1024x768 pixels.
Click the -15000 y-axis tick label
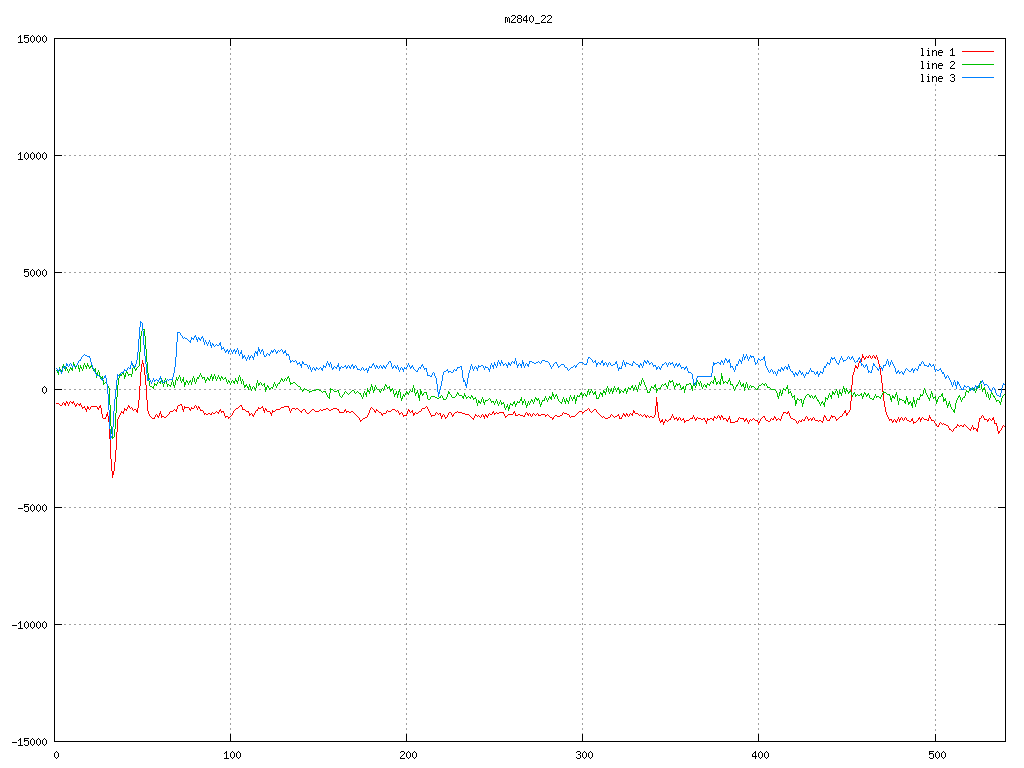pyautogui.click(x=29, y=741)
